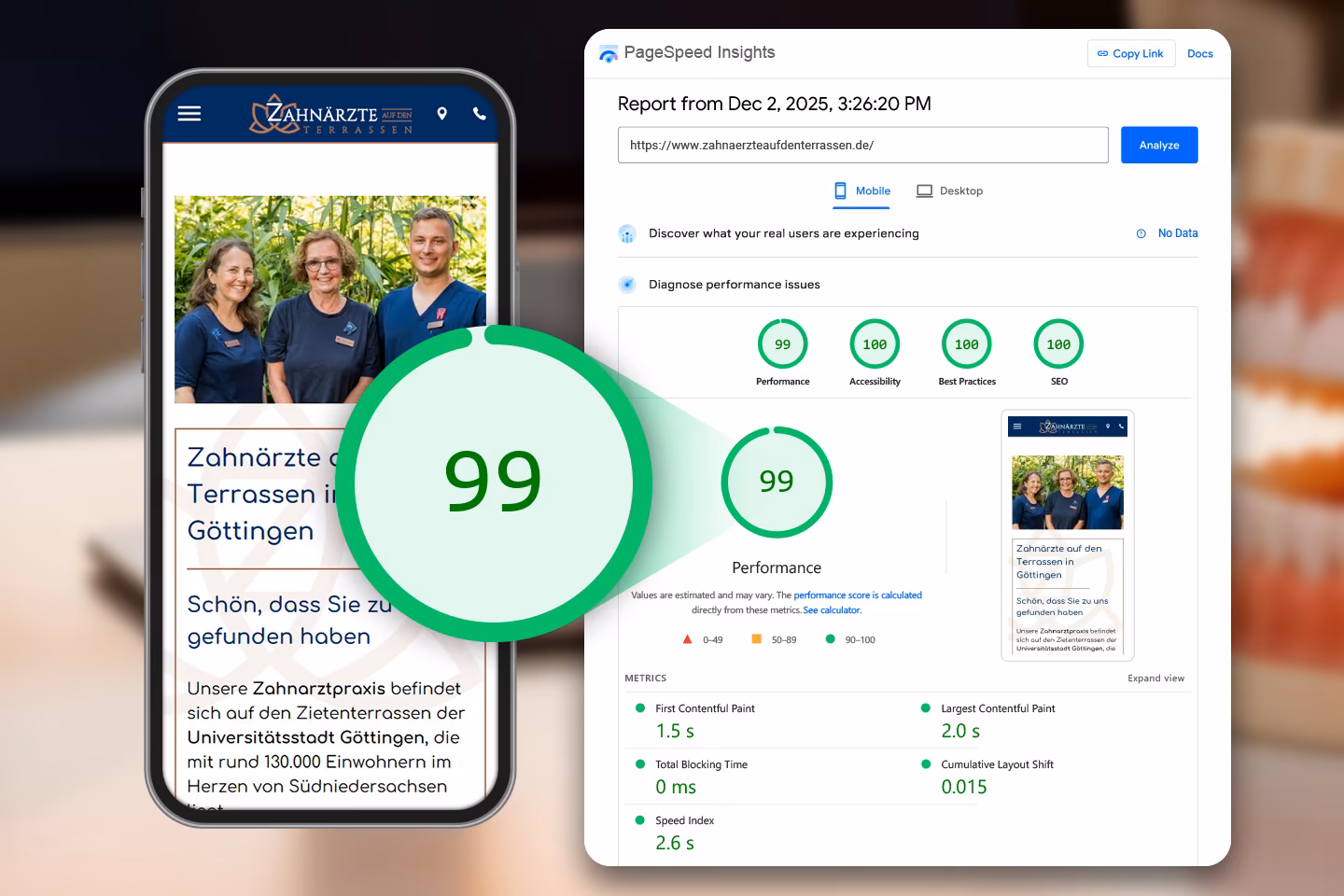This screenshot has width=1344, height=896.
Task: Click the info icon next to No Data
Action: (1141, 233)
